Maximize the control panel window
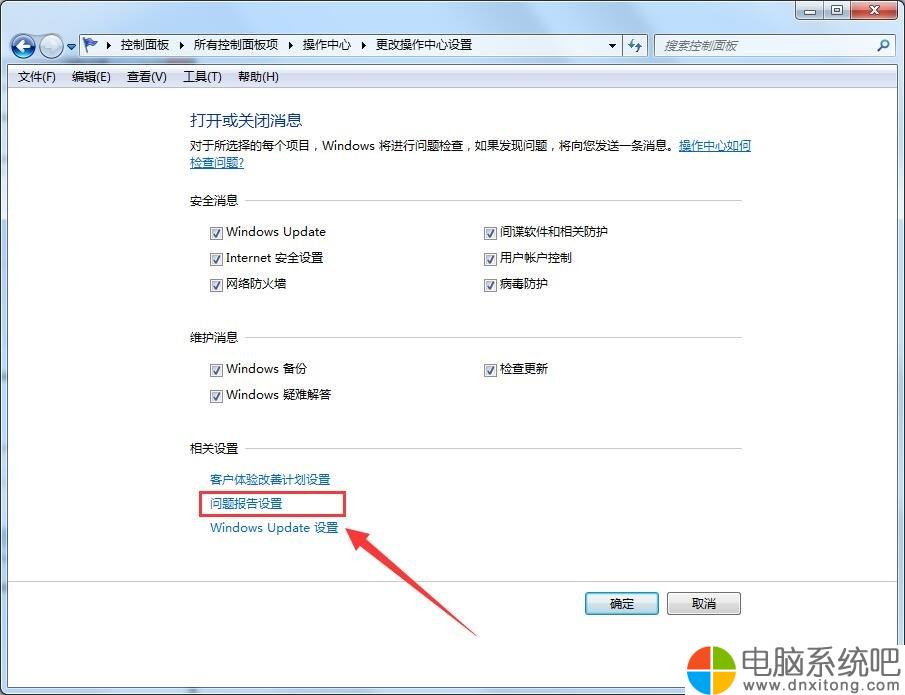The height and width of the screenshot is (695, 905). pyautogui.click(x=837, y=10)
